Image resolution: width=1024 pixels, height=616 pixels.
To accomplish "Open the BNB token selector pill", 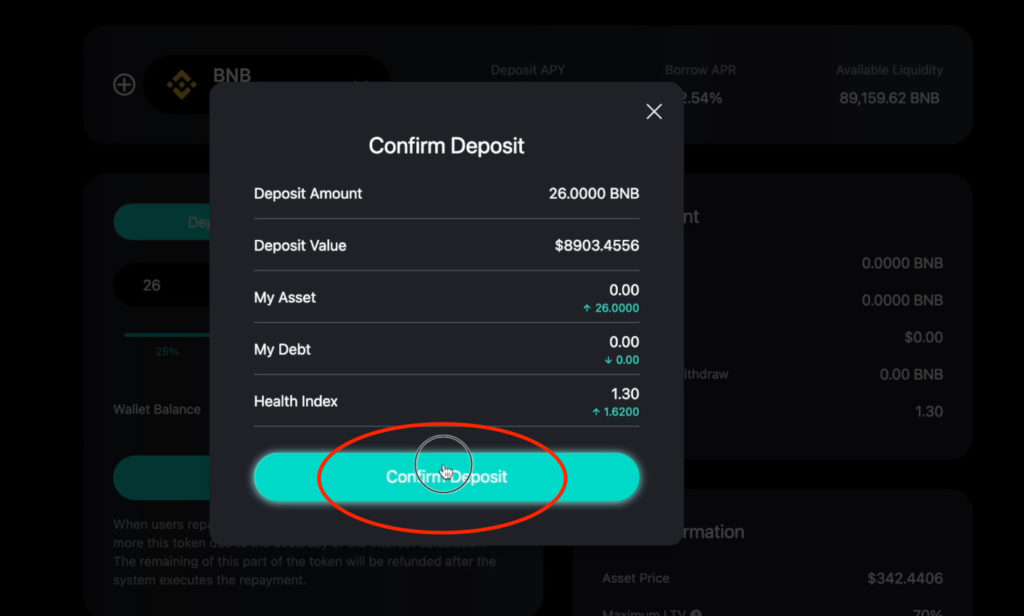I will [x=266, y=85].
